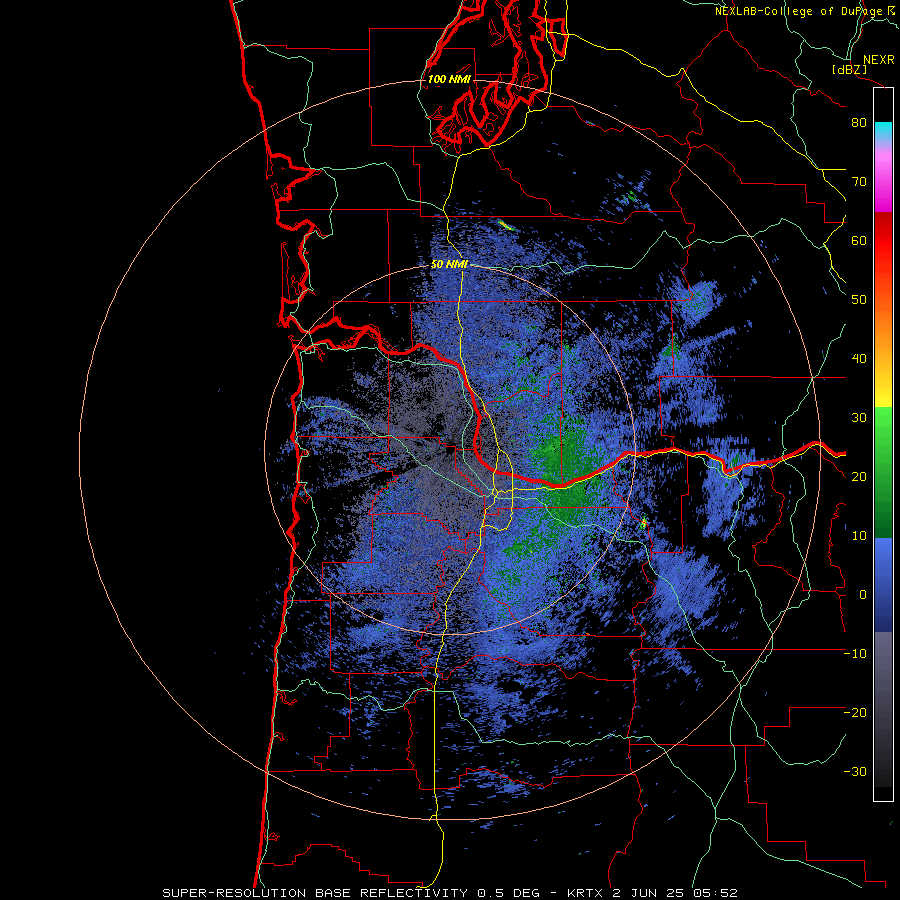Click the 100 NMI range ring label
The image size is (900, 900).
pyautogui.click(x=449, y=79)
